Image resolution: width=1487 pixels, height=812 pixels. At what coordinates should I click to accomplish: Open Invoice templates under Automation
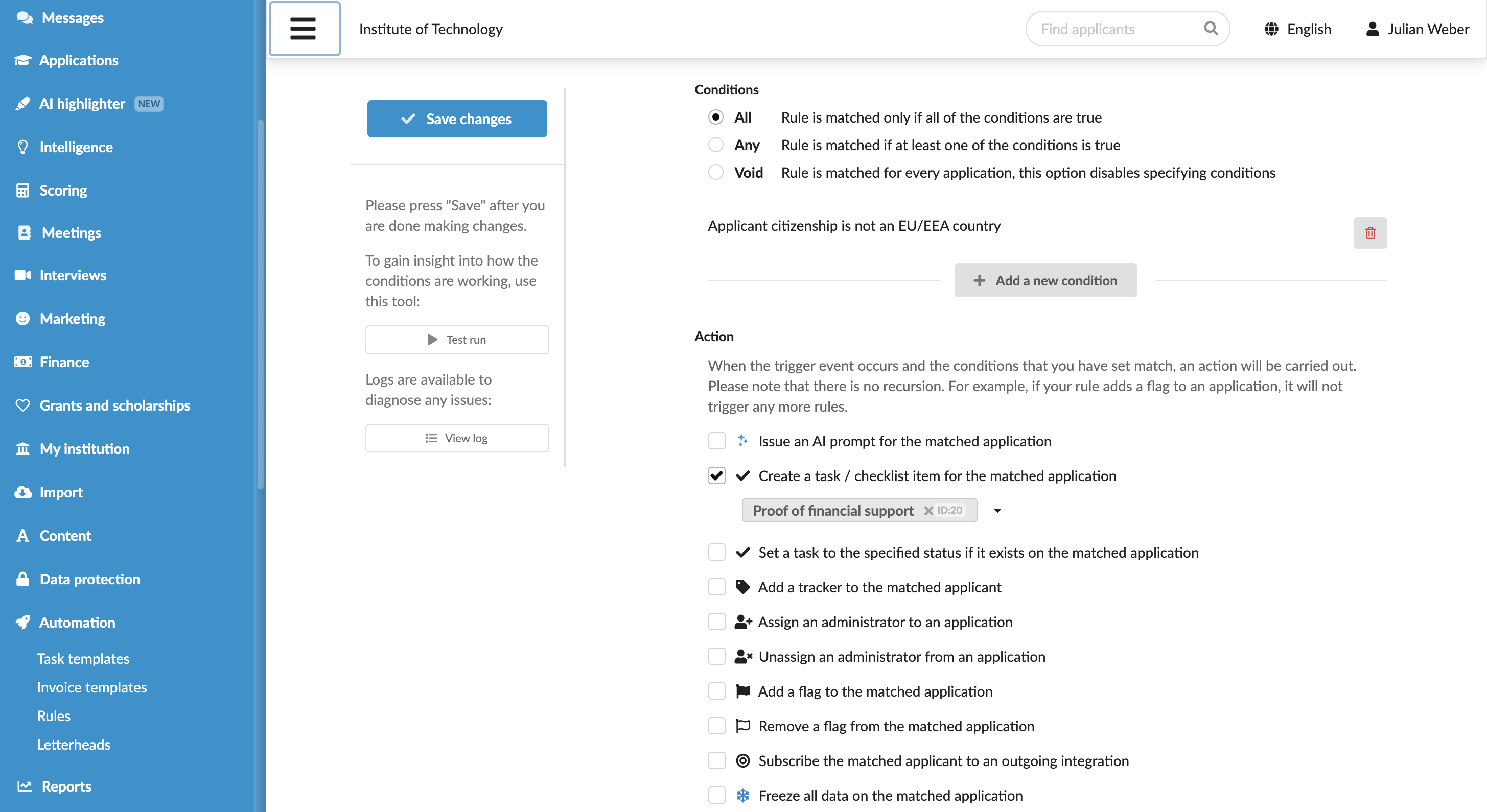(92, 687)
